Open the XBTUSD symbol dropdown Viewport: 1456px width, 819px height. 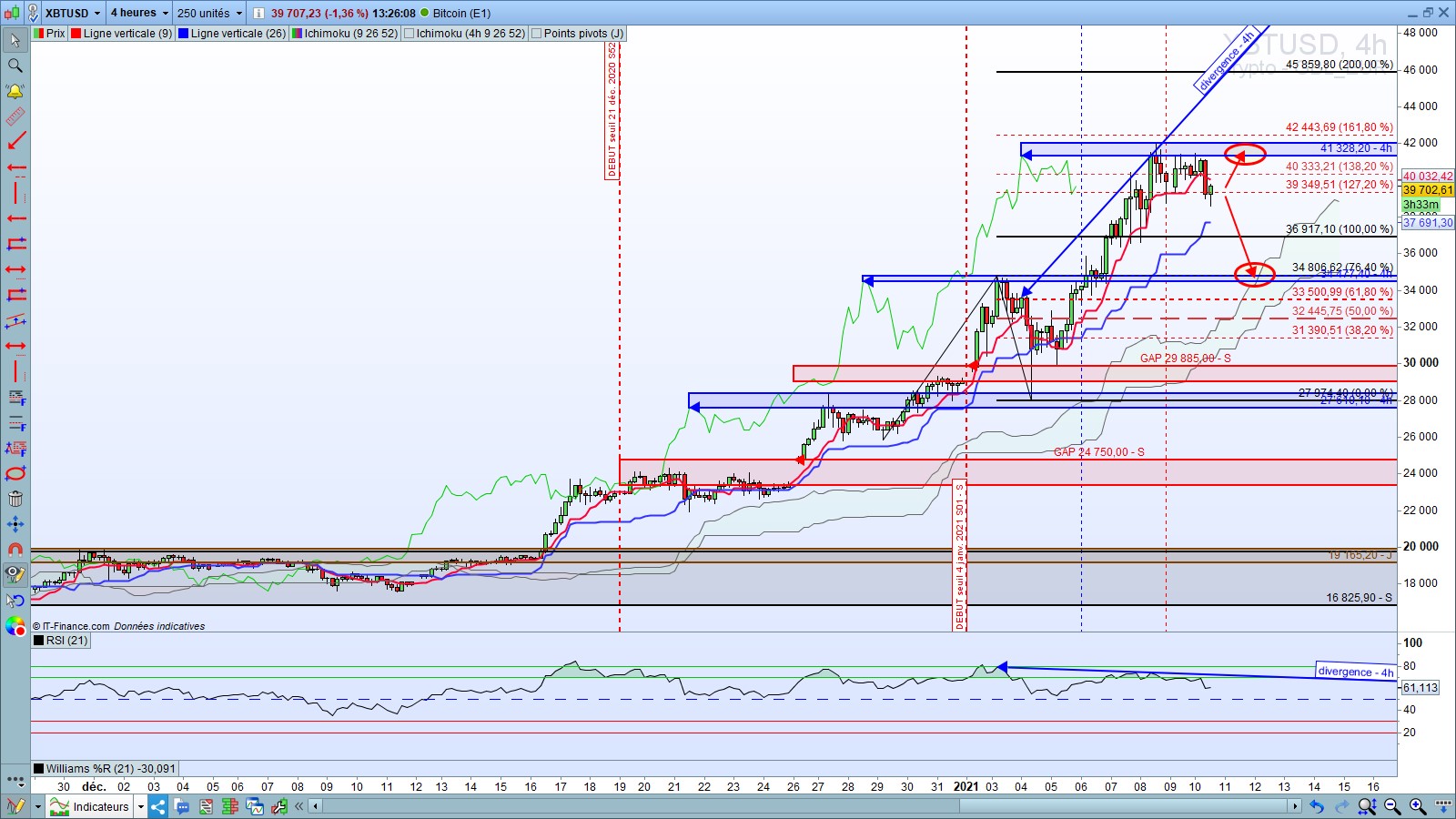[73, 13]
